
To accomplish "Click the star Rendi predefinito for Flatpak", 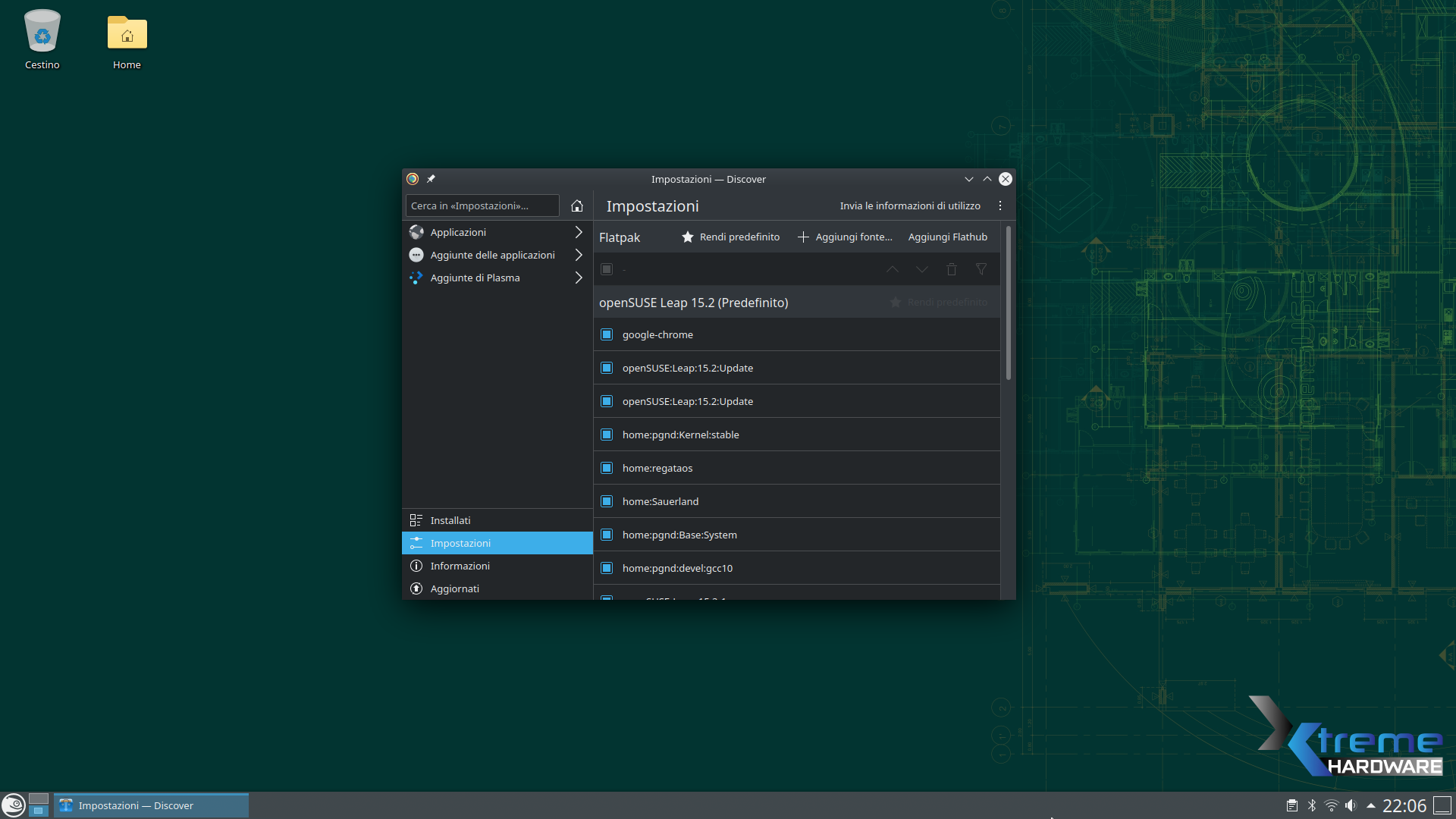I will (x=731, y=237).
